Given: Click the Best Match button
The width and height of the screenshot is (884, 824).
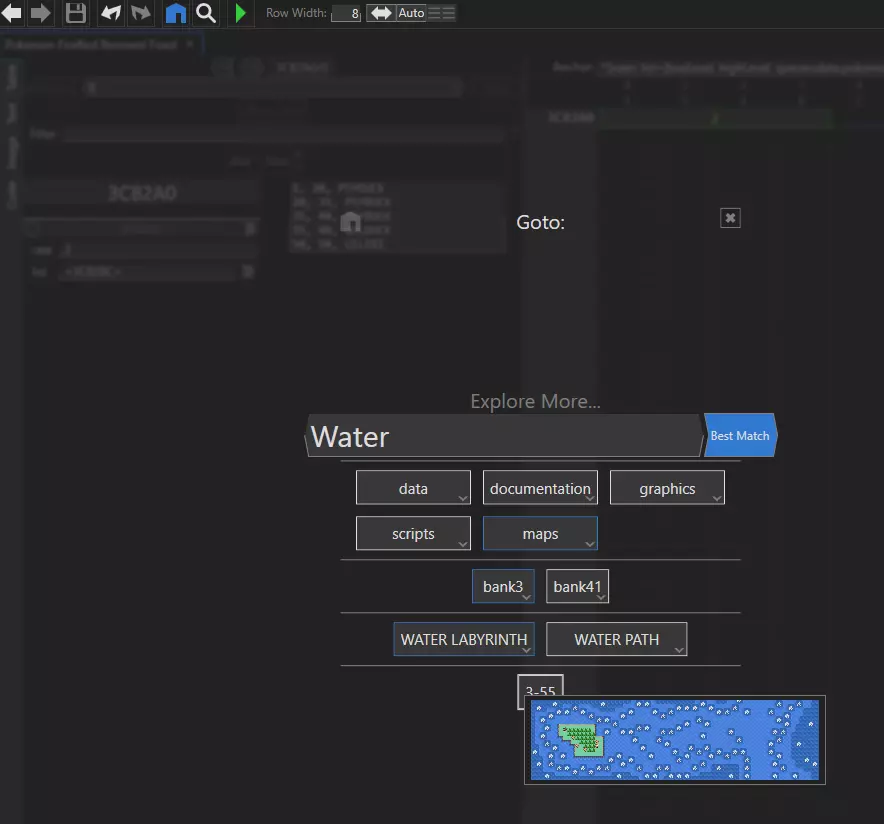Looking at the screenshot, I should [x=740, y=436].
